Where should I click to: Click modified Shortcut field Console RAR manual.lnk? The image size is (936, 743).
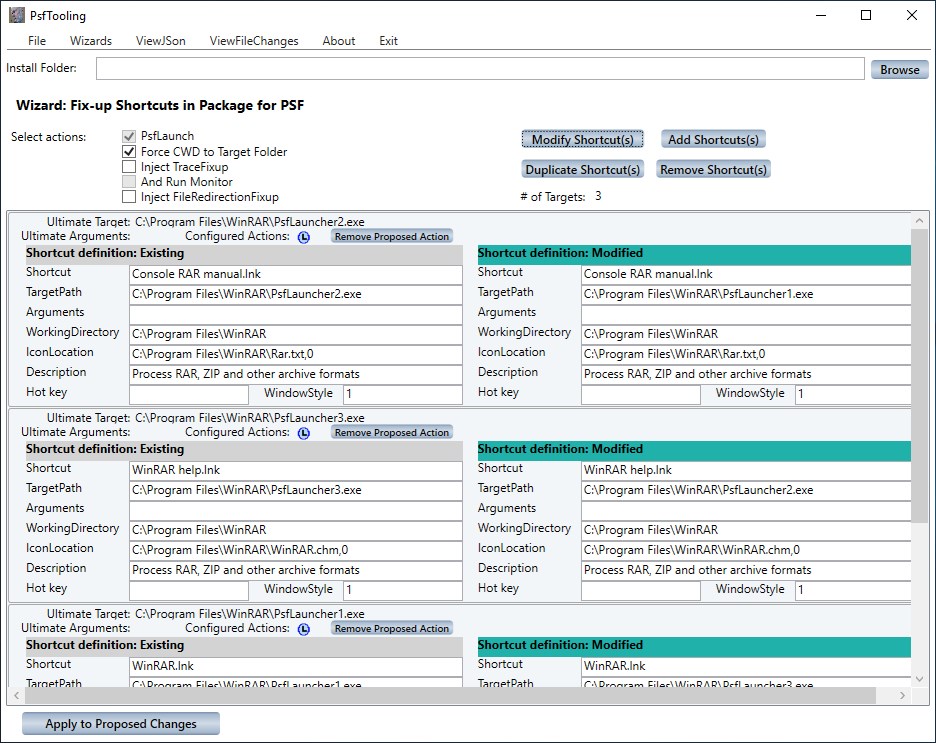tap(746, 274)
